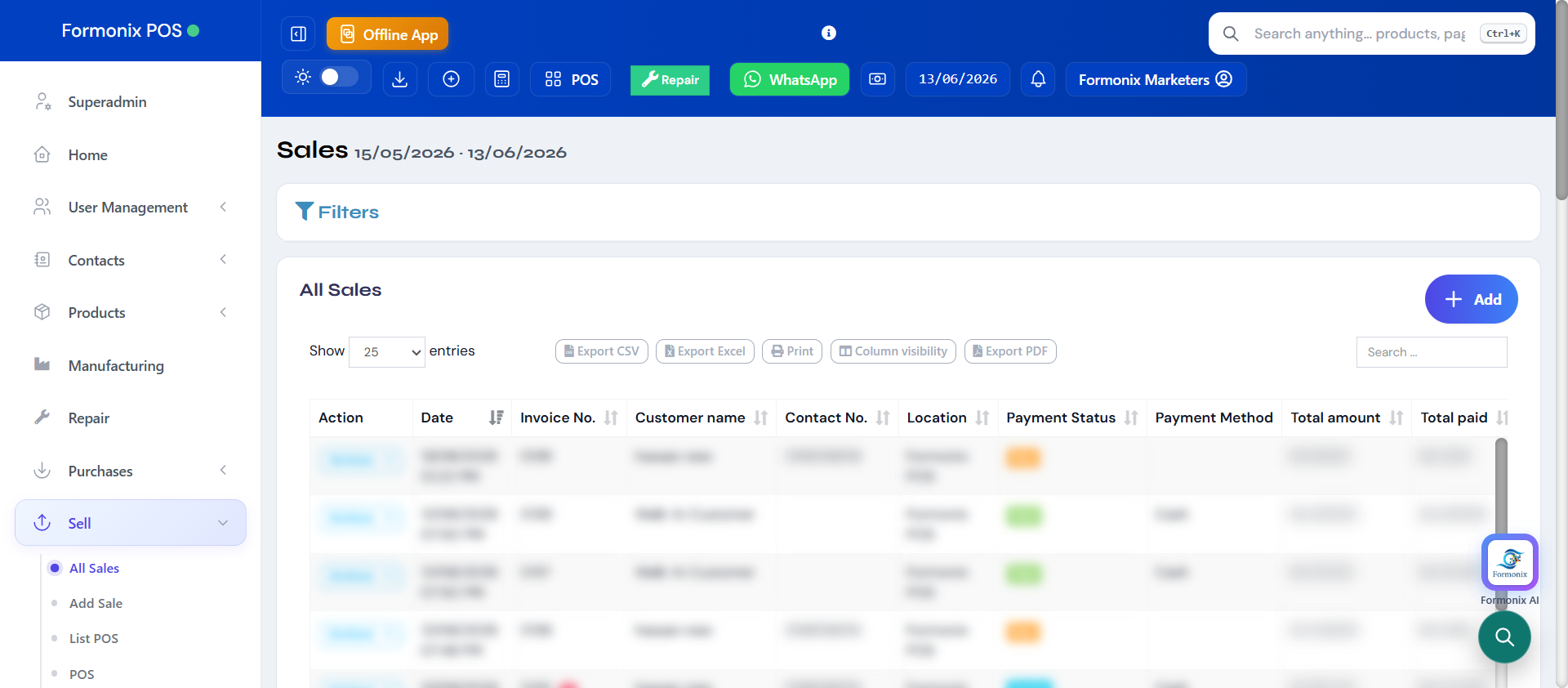Click Export CSV button

pos(602,351)
